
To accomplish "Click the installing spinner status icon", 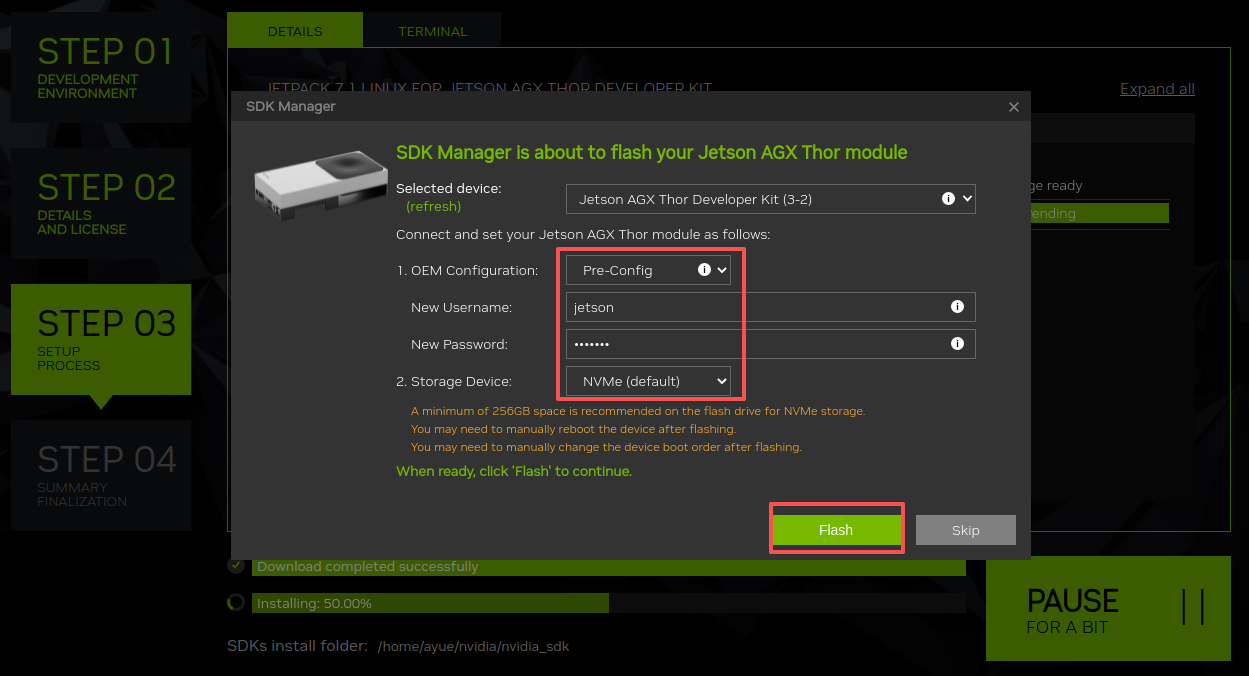I will [x=236, y=603].
